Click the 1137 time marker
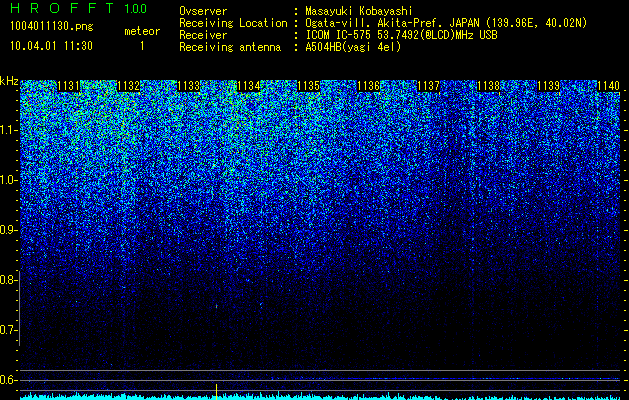This screenshot has height=400, width=629. 429,86
